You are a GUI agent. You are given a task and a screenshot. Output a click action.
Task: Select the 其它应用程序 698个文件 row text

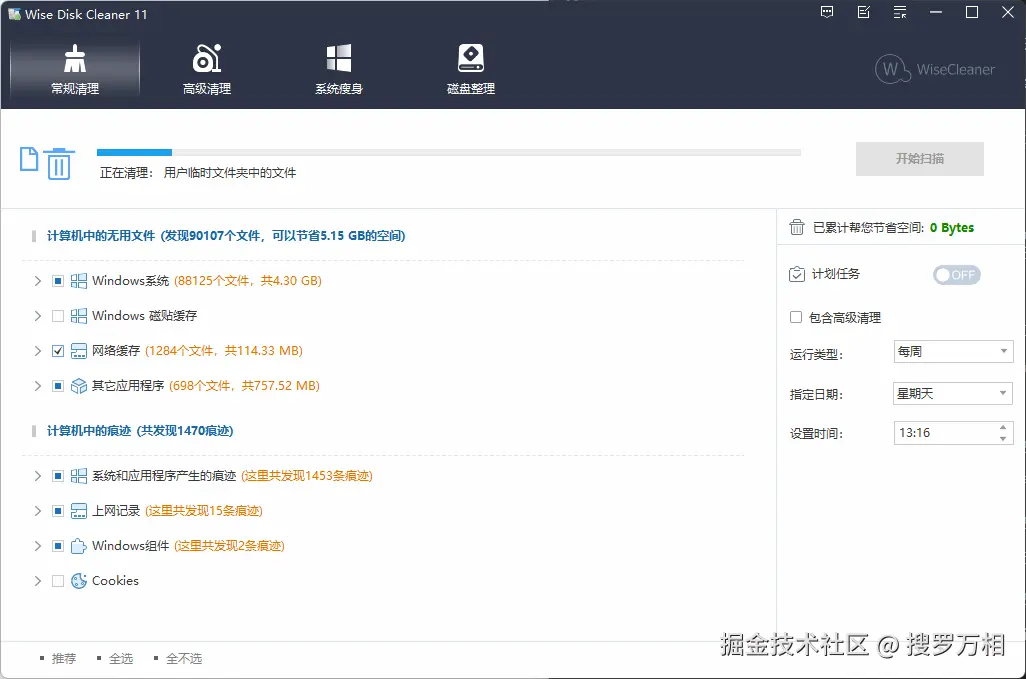click(205, 386)
